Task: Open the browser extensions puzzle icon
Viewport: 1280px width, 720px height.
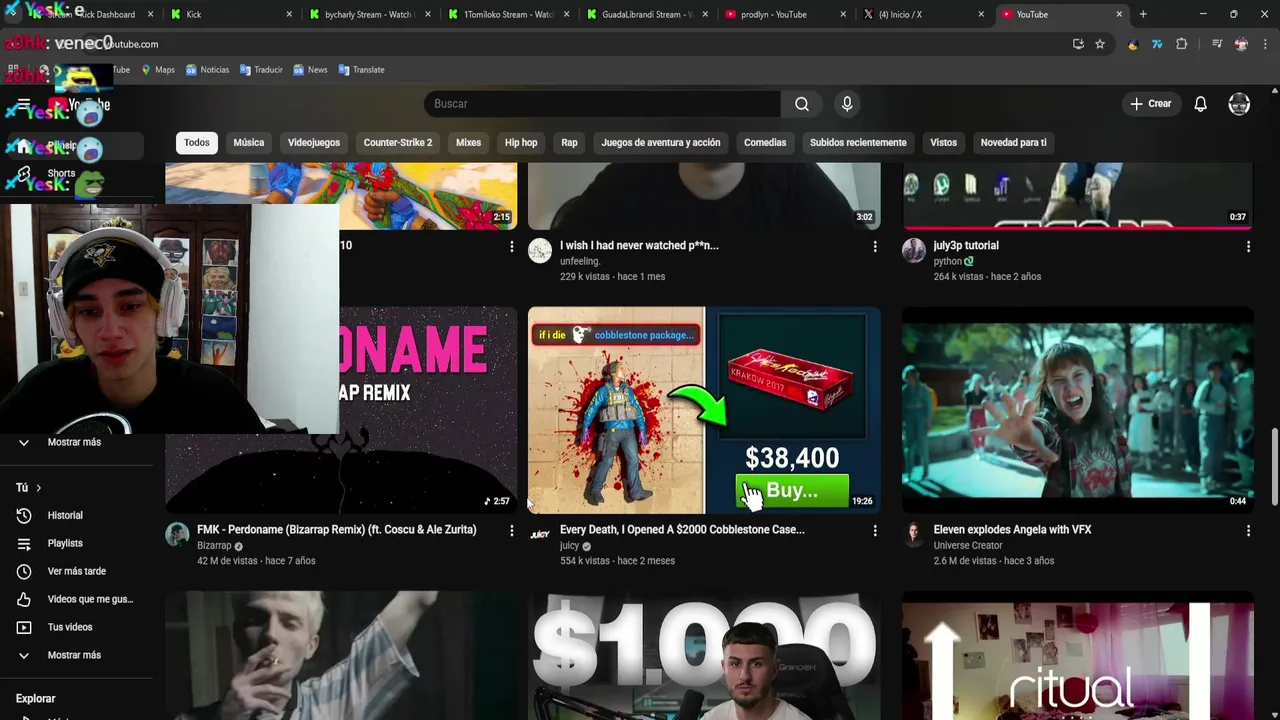Action: click(1182, 44)
